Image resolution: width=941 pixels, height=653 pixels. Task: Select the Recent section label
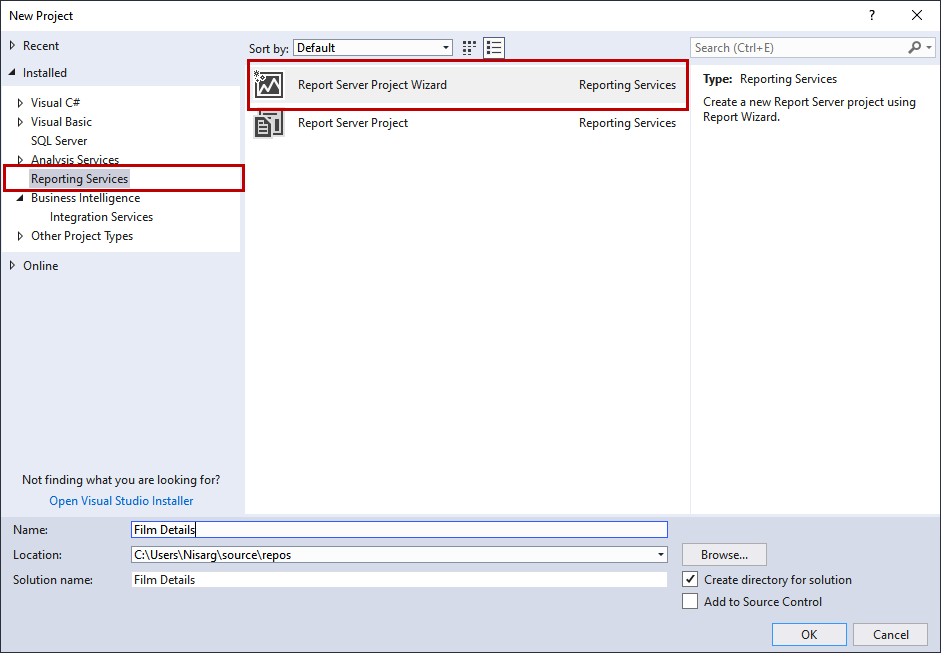pyautogui.click(x=41, y=46)
